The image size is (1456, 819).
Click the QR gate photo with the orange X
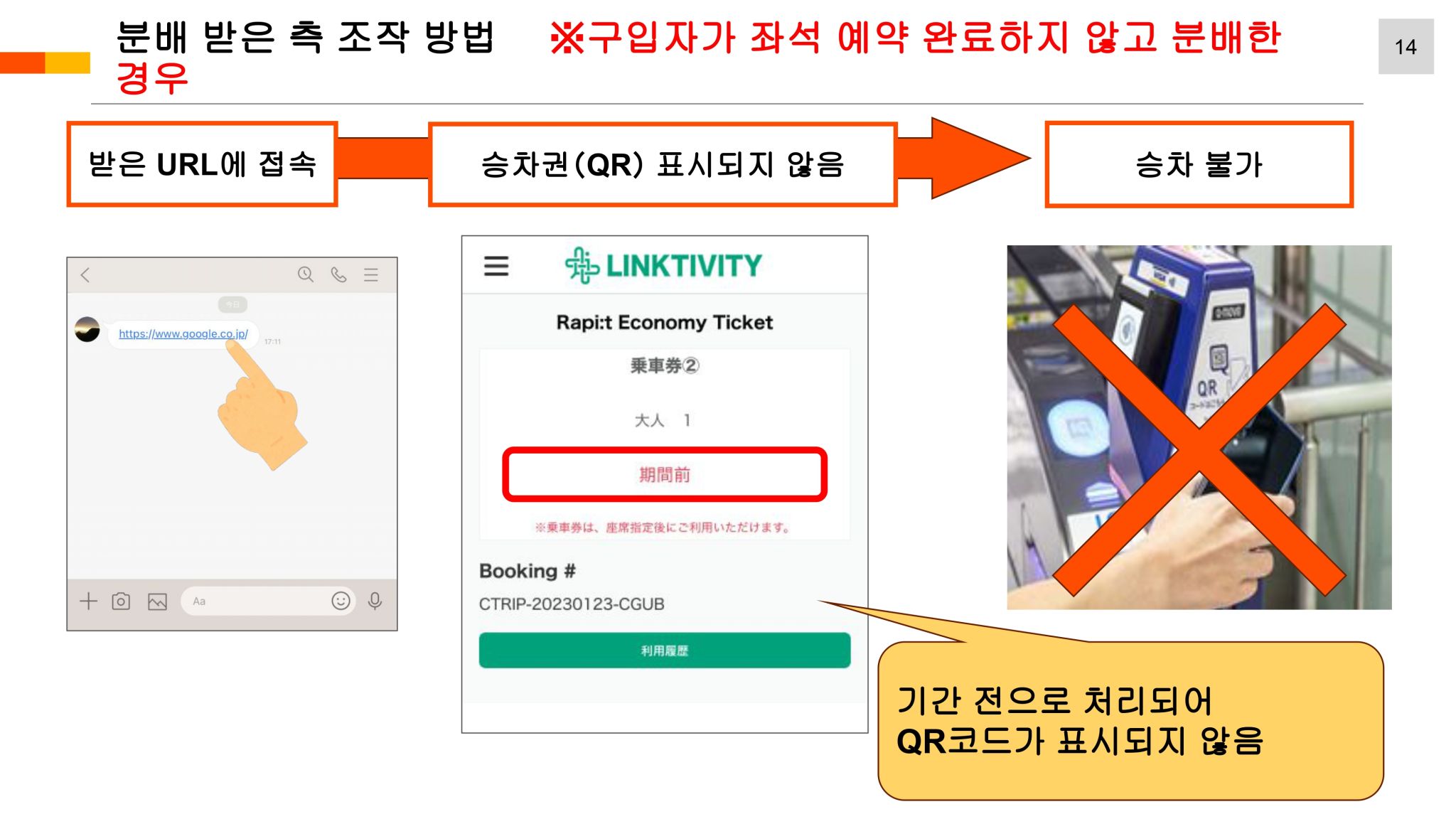1199,427
